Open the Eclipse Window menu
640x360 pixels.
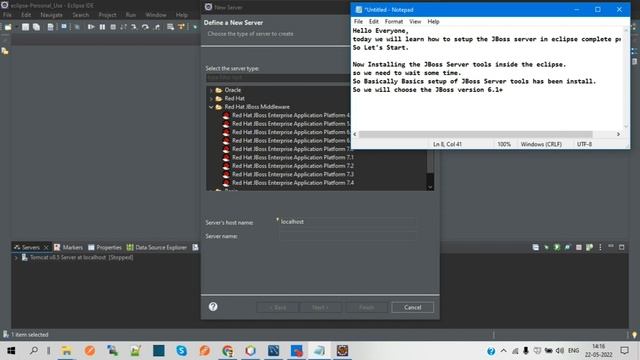156,15
